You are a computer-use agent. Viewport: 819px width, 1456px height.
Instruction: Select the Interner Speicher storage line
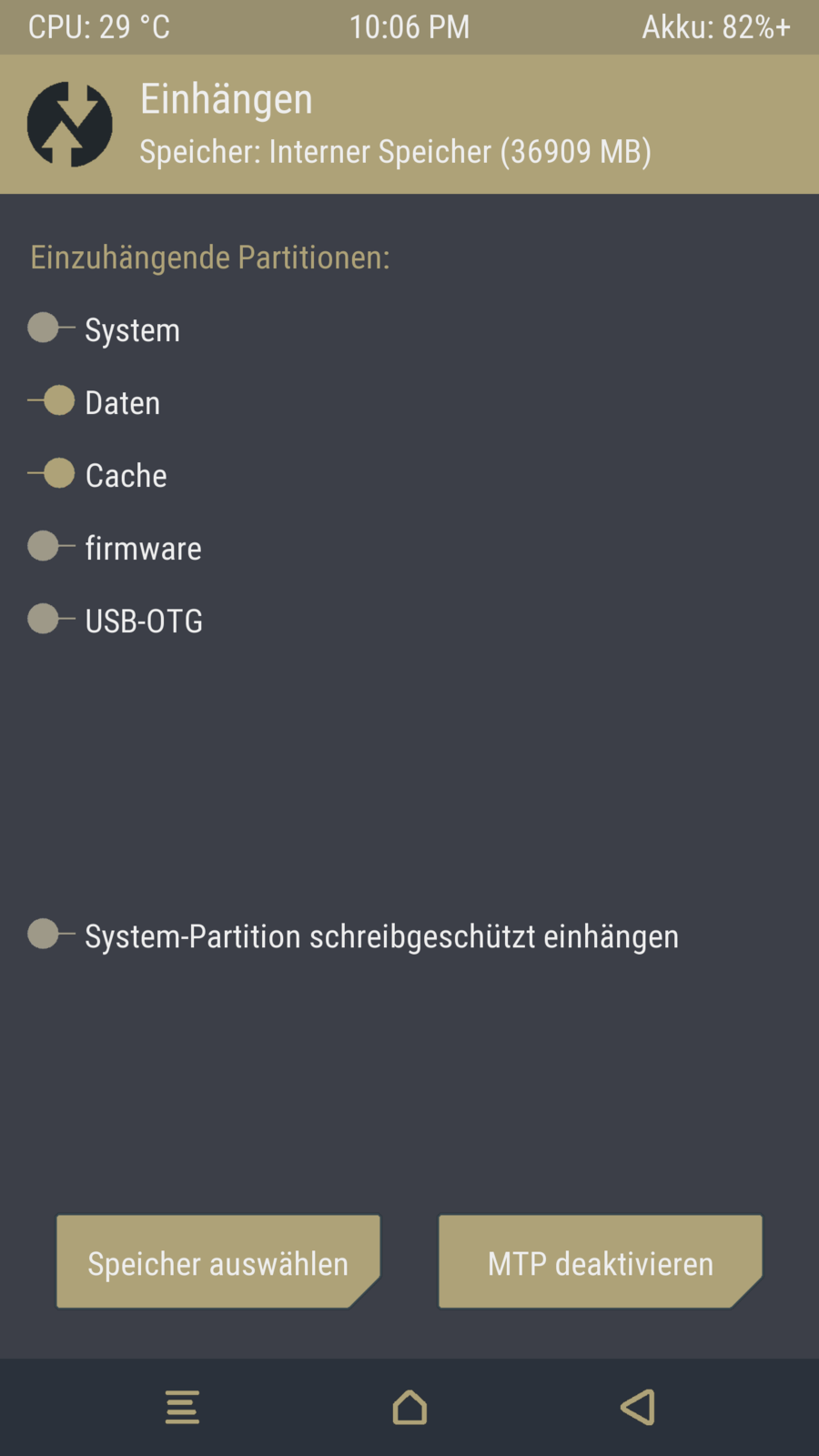pyautogui.click(x=395, y=152)
